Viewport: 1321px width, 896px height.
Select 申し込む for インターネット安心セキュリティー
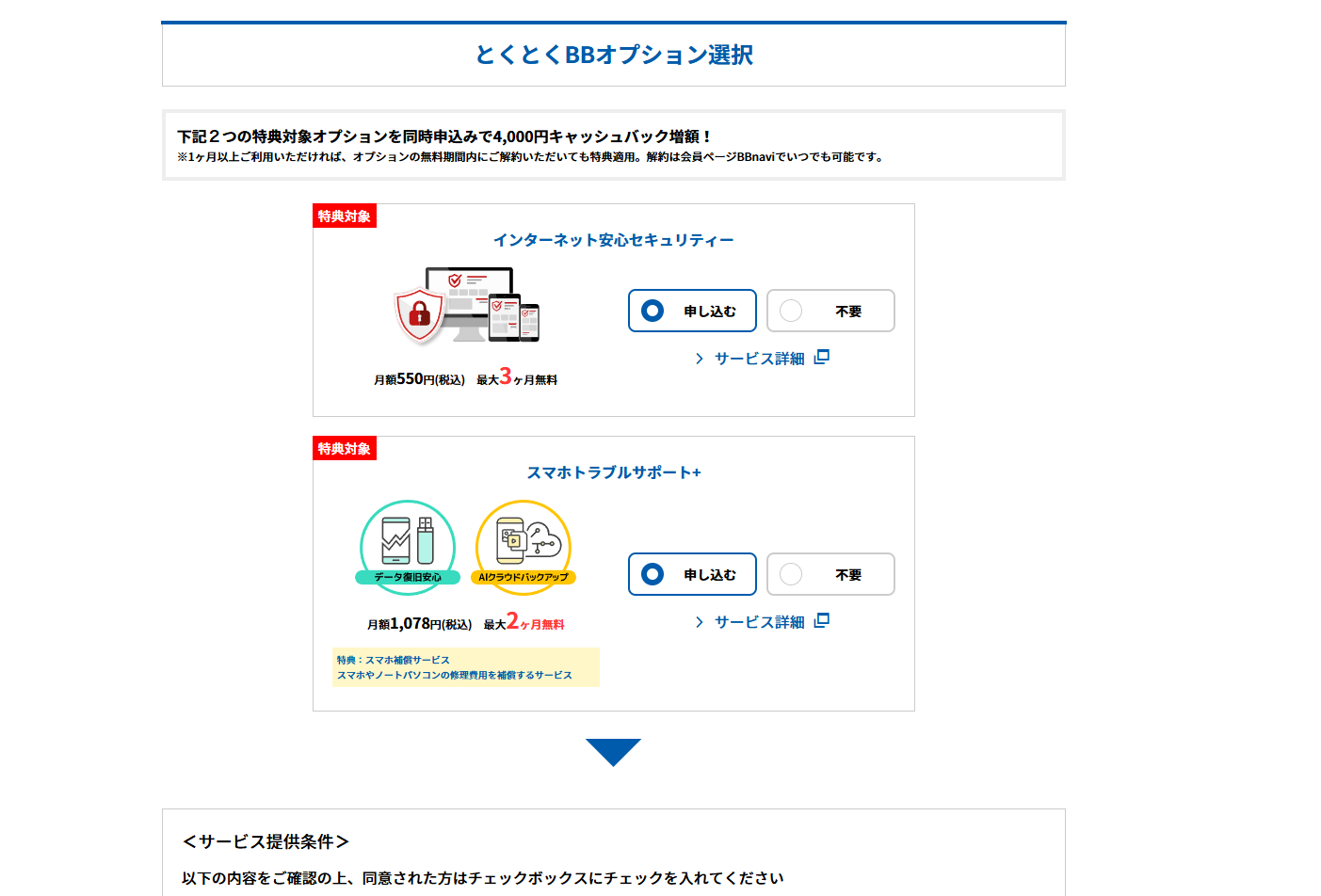click(x=692, y=311)
